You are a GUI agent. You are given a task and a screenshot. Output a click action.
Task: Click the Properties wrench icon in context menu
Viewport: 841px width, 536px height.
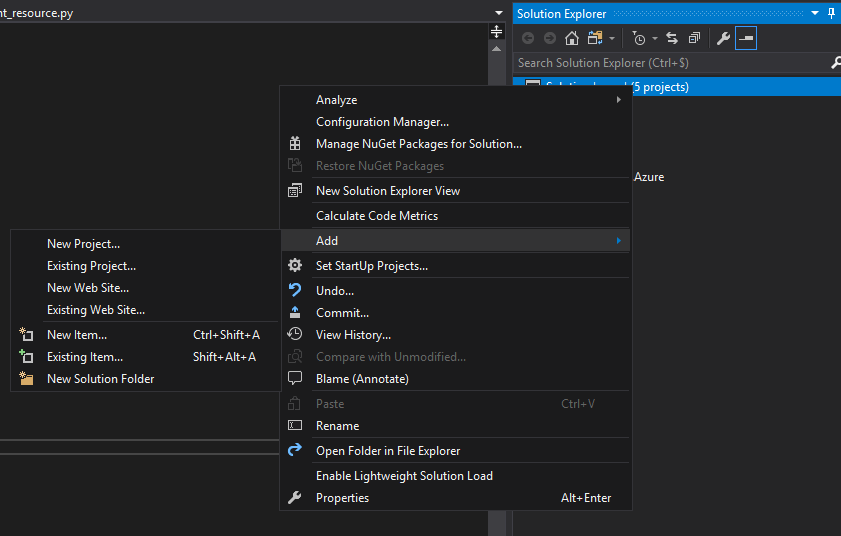(295, 497)
